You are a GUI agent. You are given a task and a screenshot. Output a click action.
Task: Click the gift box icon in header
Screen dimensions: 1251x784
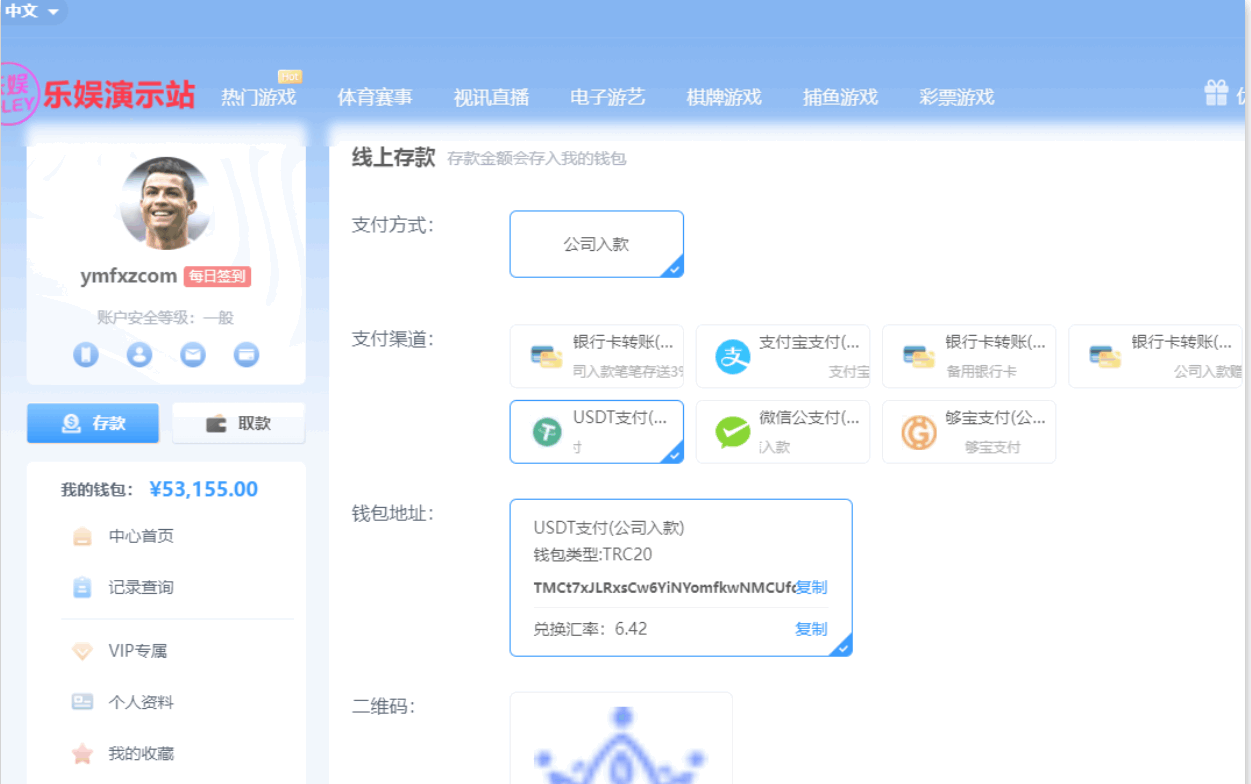1216,94
